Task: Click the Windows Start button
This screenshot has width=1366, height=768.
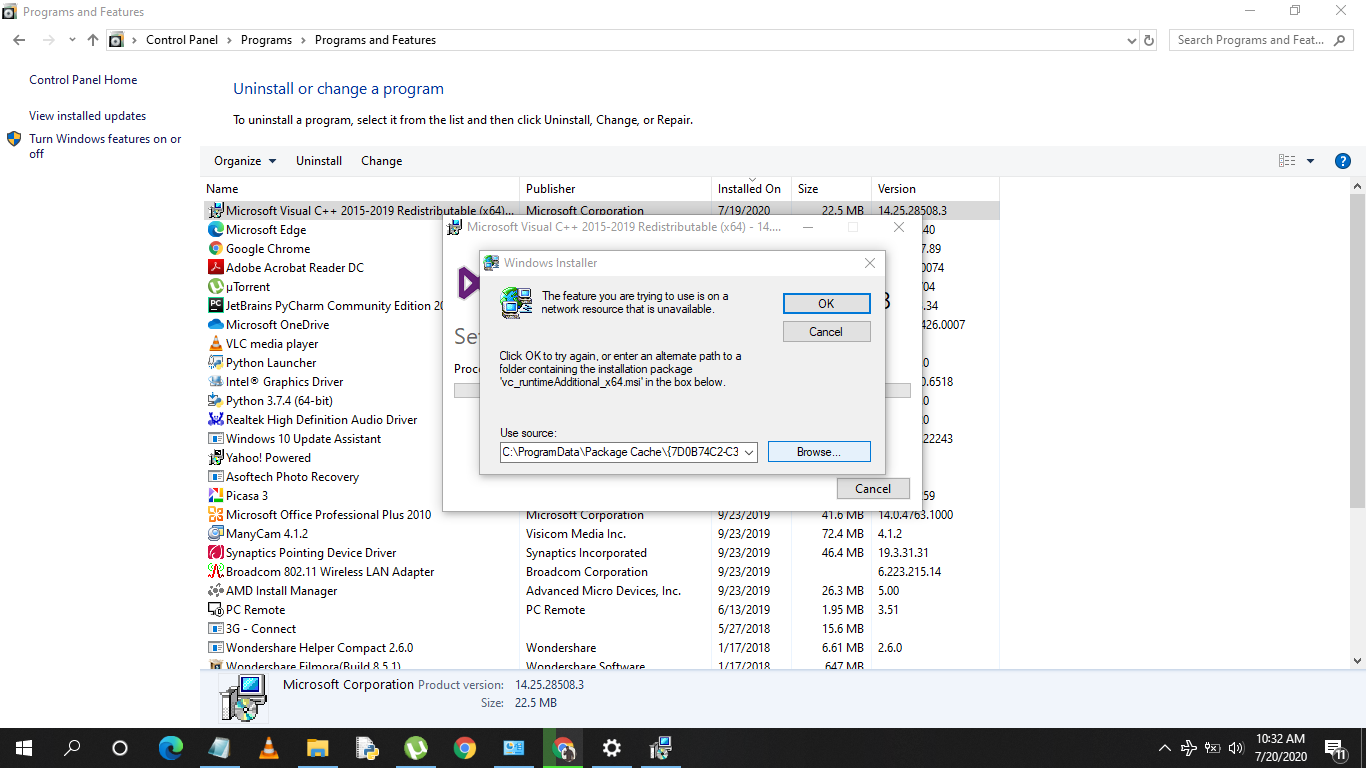Action: pos(24,748)
